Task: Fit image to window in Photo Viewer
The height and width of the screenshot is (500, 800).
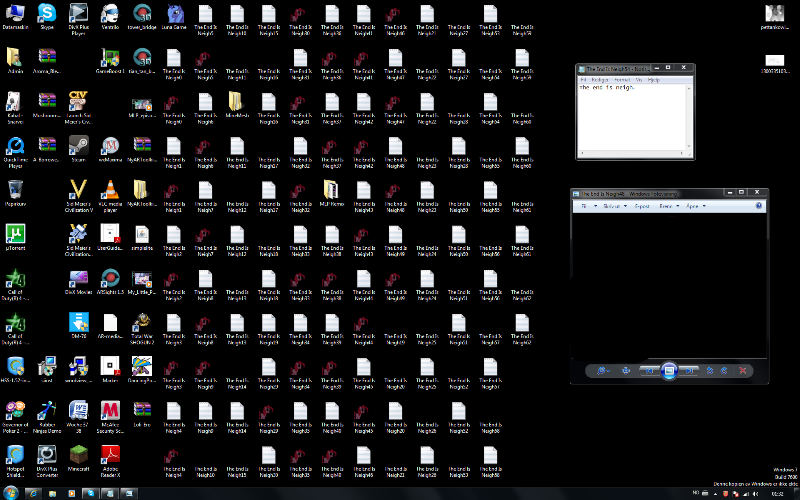Action: [626, 371]
